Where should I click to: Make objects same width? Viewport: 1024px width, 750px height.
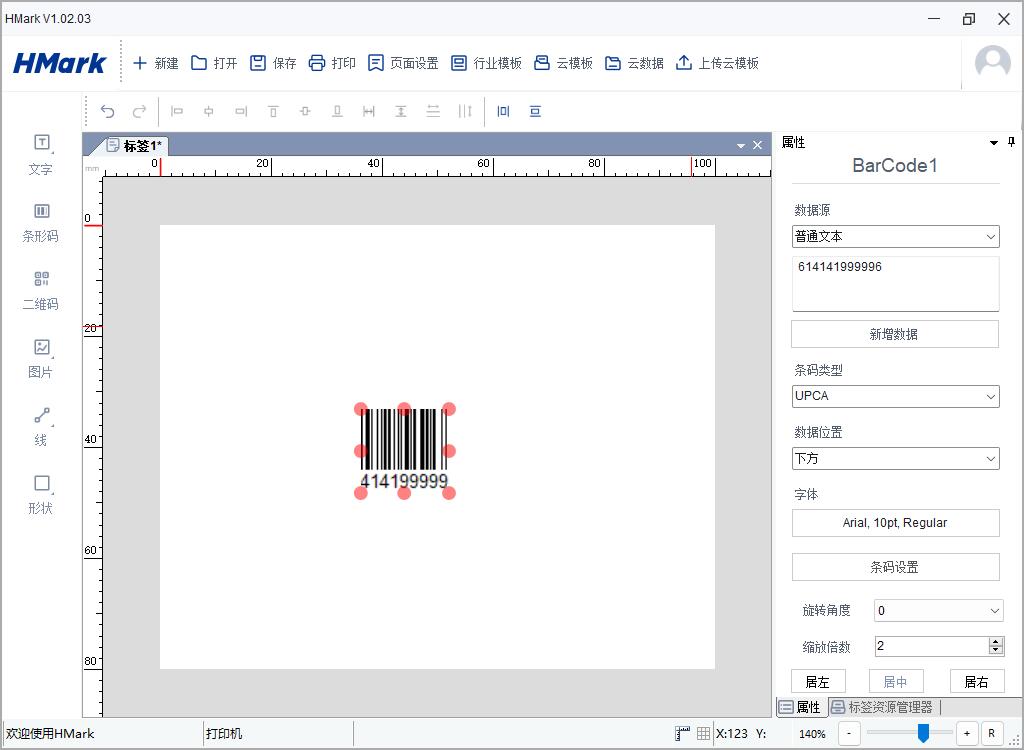point(369,111)
